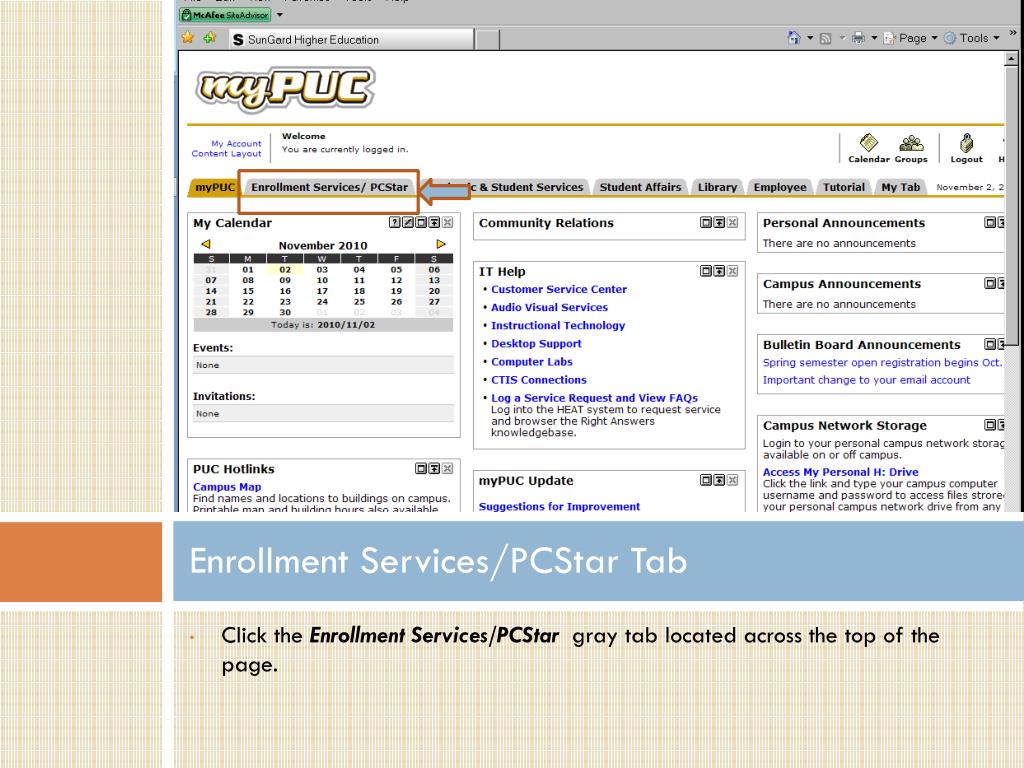Detach the Personal Announcements channel window
The image size is (1024, 768).
point(990,222)
